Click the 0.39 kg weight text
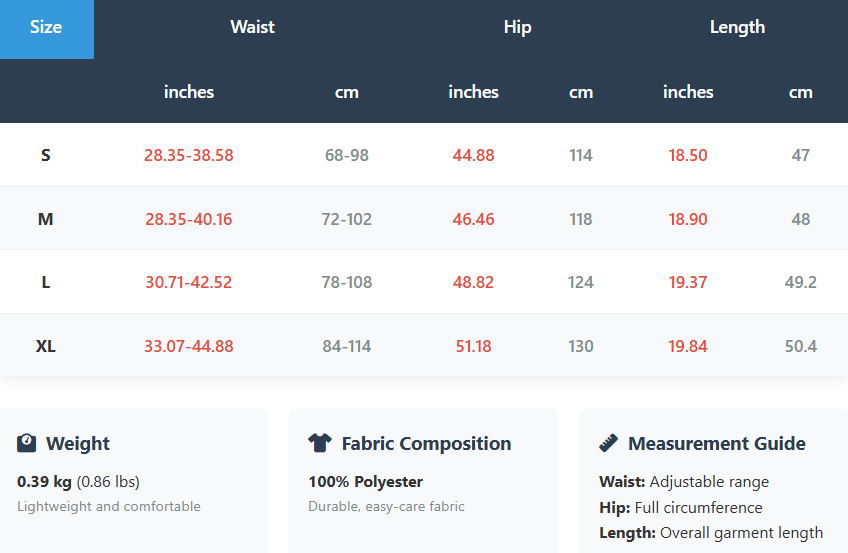This screenshot has height=553, width=848. [44, 482]
